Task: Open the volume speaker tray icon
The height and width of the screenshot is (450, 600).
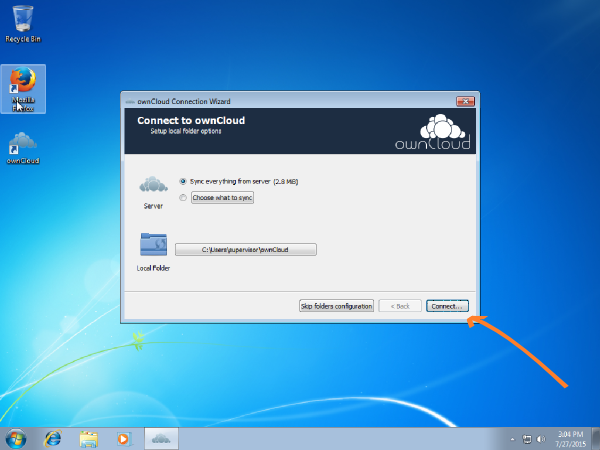Action: (x=541, y=439)
